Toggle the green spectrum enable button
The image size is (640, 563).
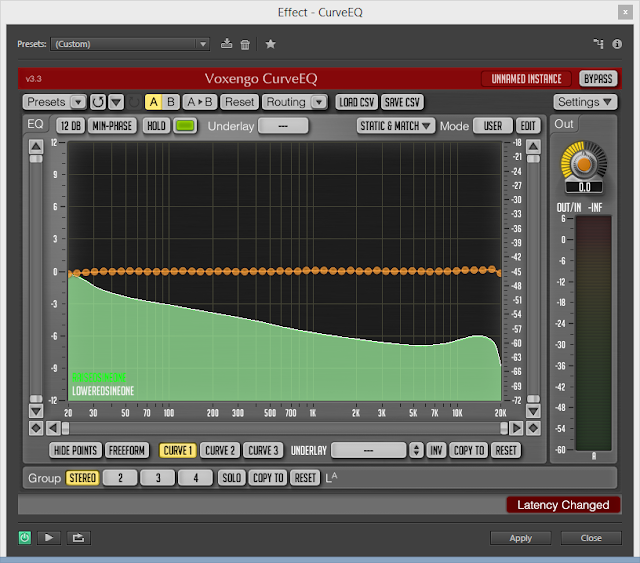[185, 126]
